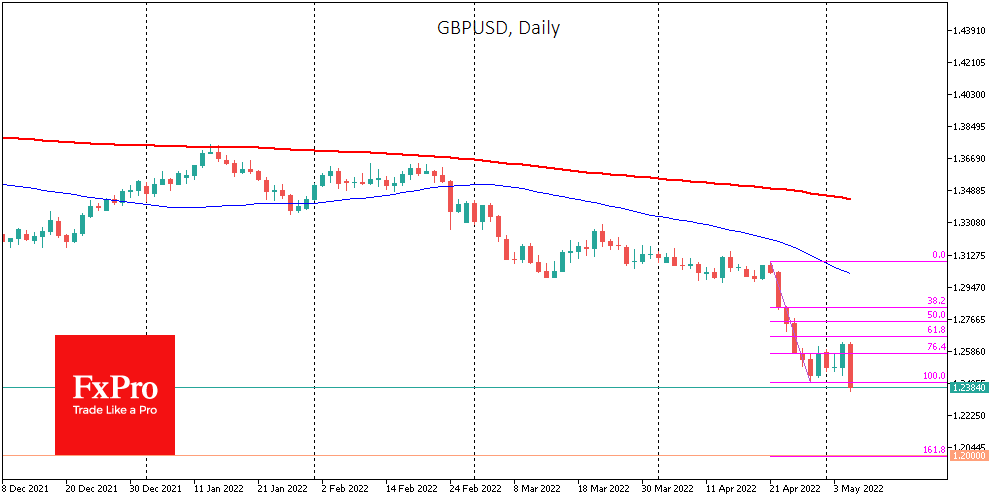
Task: Click the 50.0 Fibonacci level label
Action: click(936, 315)
